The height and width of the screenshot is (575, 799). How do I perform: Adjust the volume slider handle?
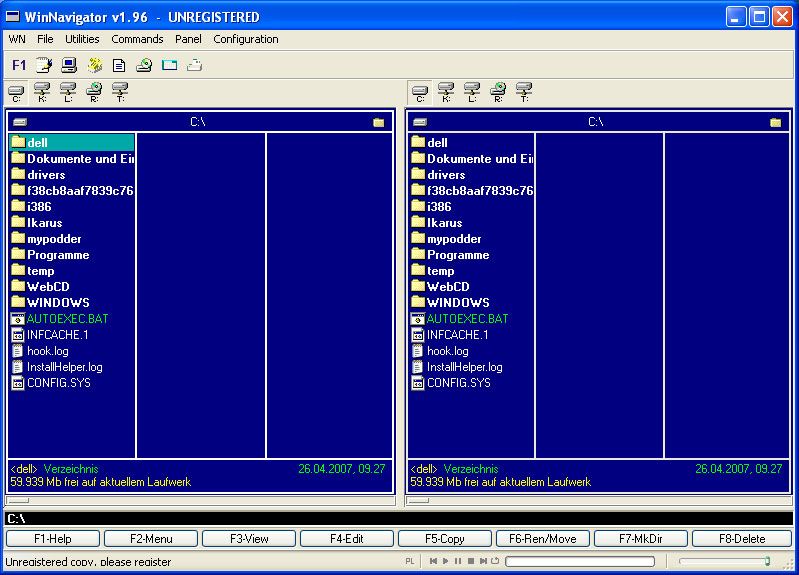pyautogui.click(x=767, y=561)
